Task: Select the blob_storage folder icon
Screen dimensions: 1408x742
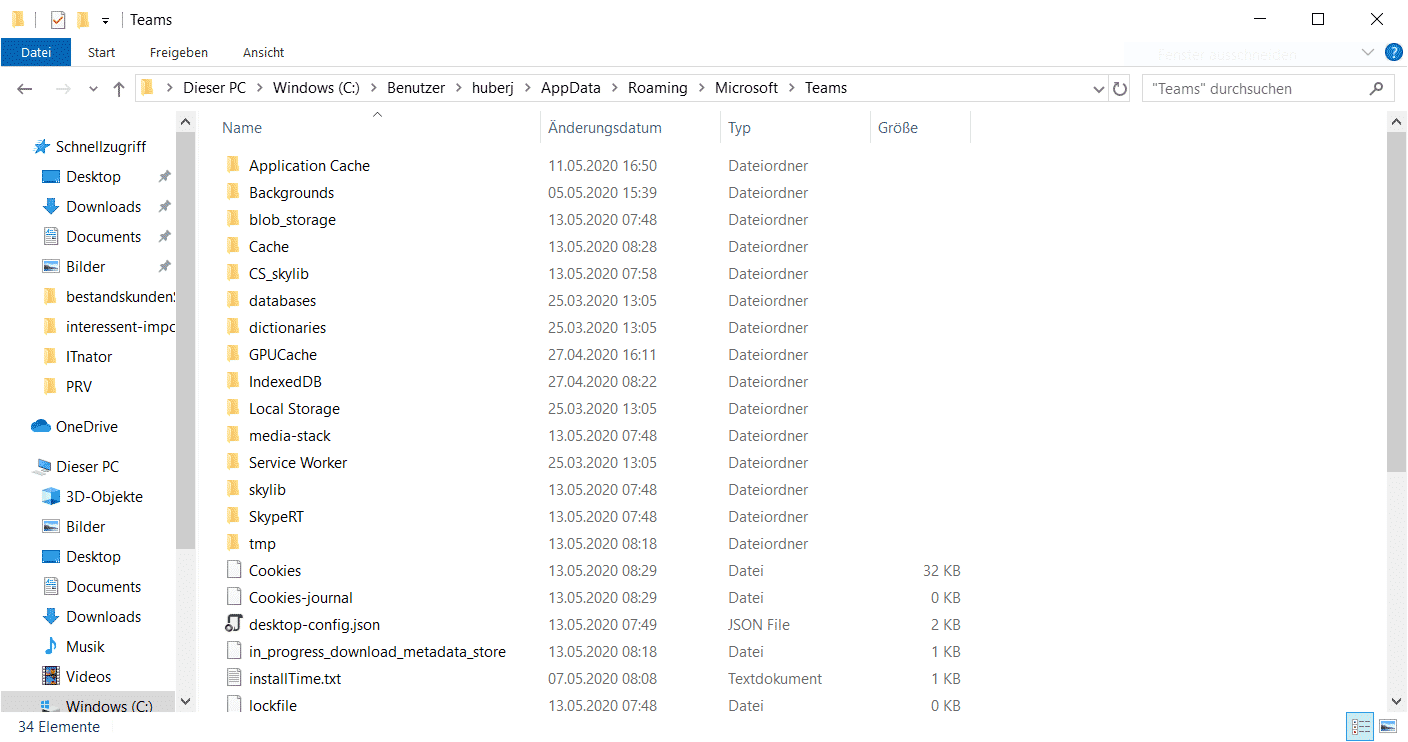Action: (233, 219)
